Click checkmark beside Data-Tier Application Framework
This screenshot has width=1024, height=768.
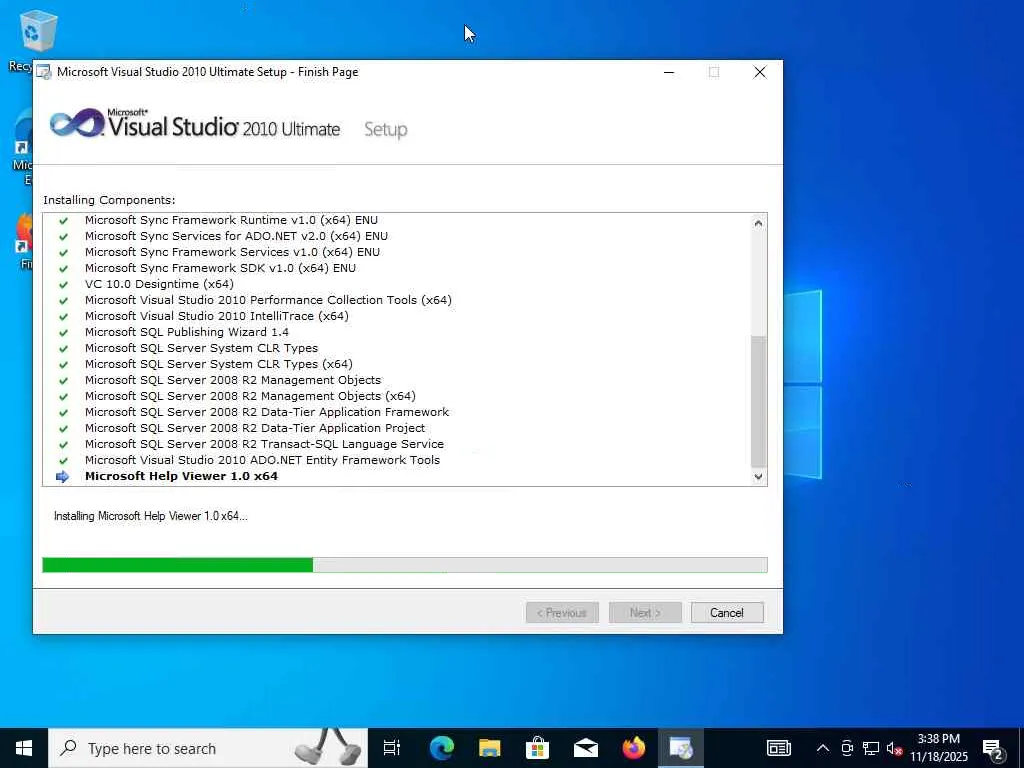coord(63,413)
